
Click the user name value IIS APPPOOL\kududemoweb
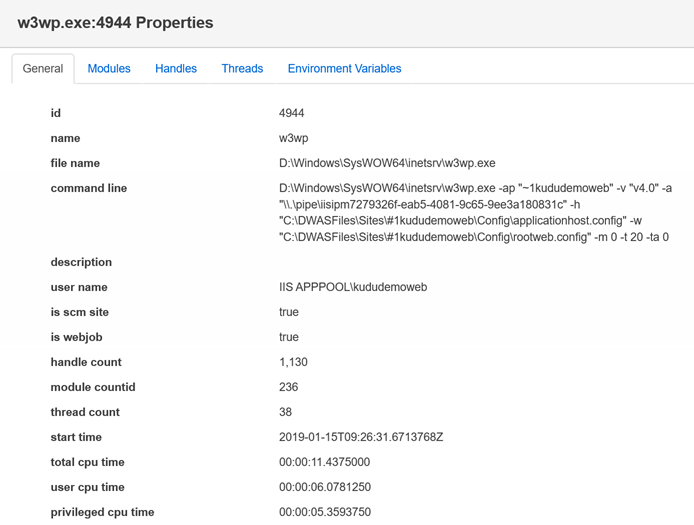coord(353,287)
